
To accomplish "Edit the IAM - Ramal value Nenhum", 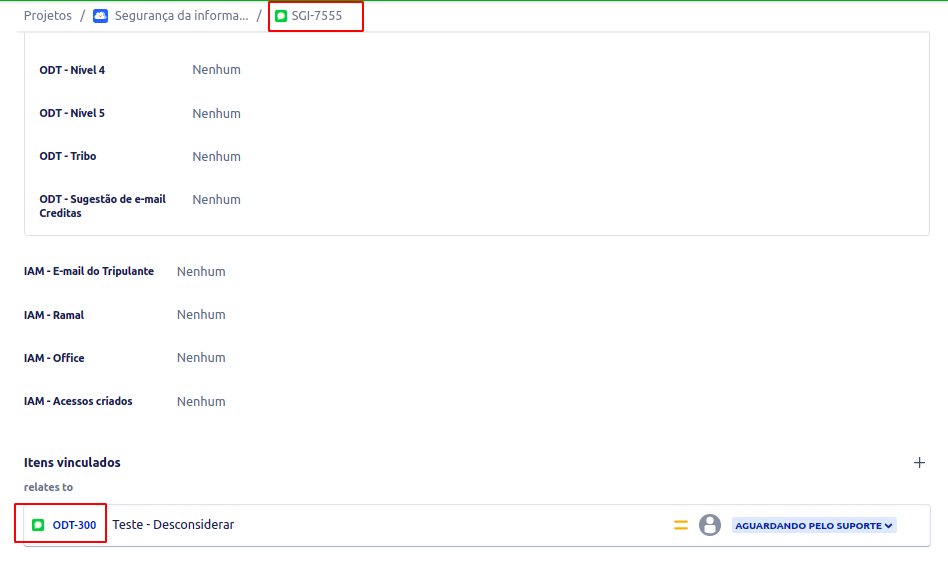I will tap(201, 314).
